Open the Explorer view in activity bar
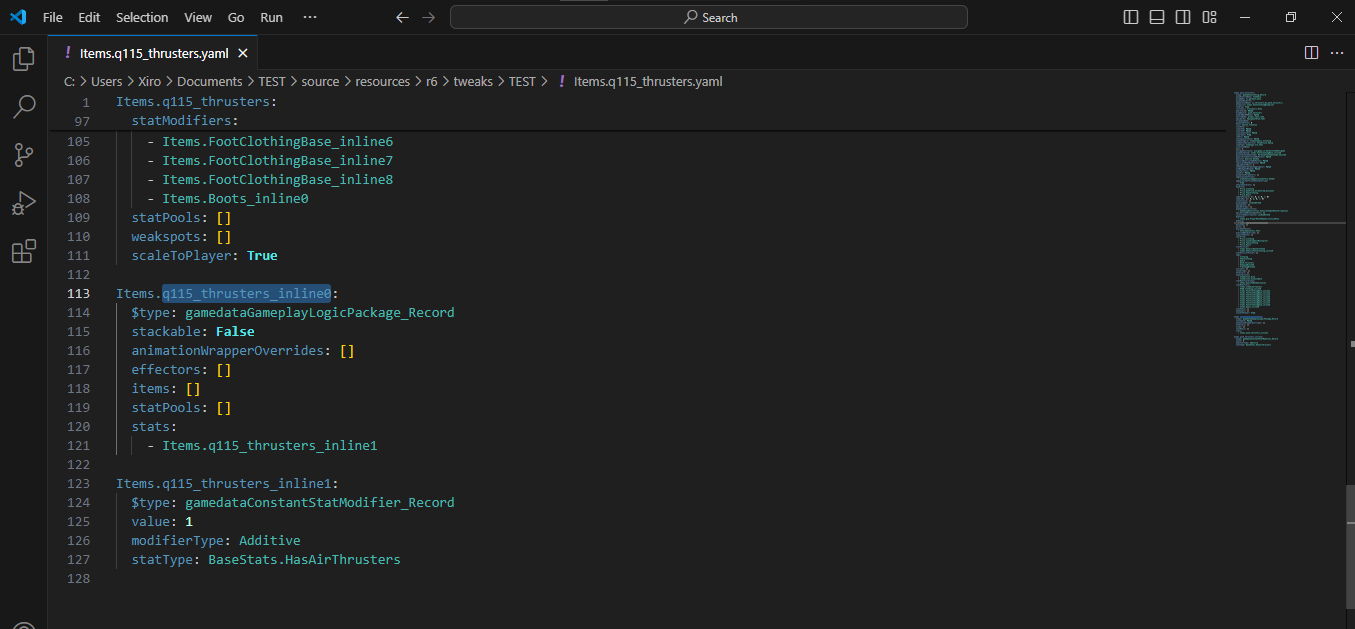Viewport: 1355px width, 629px height. 23,59
